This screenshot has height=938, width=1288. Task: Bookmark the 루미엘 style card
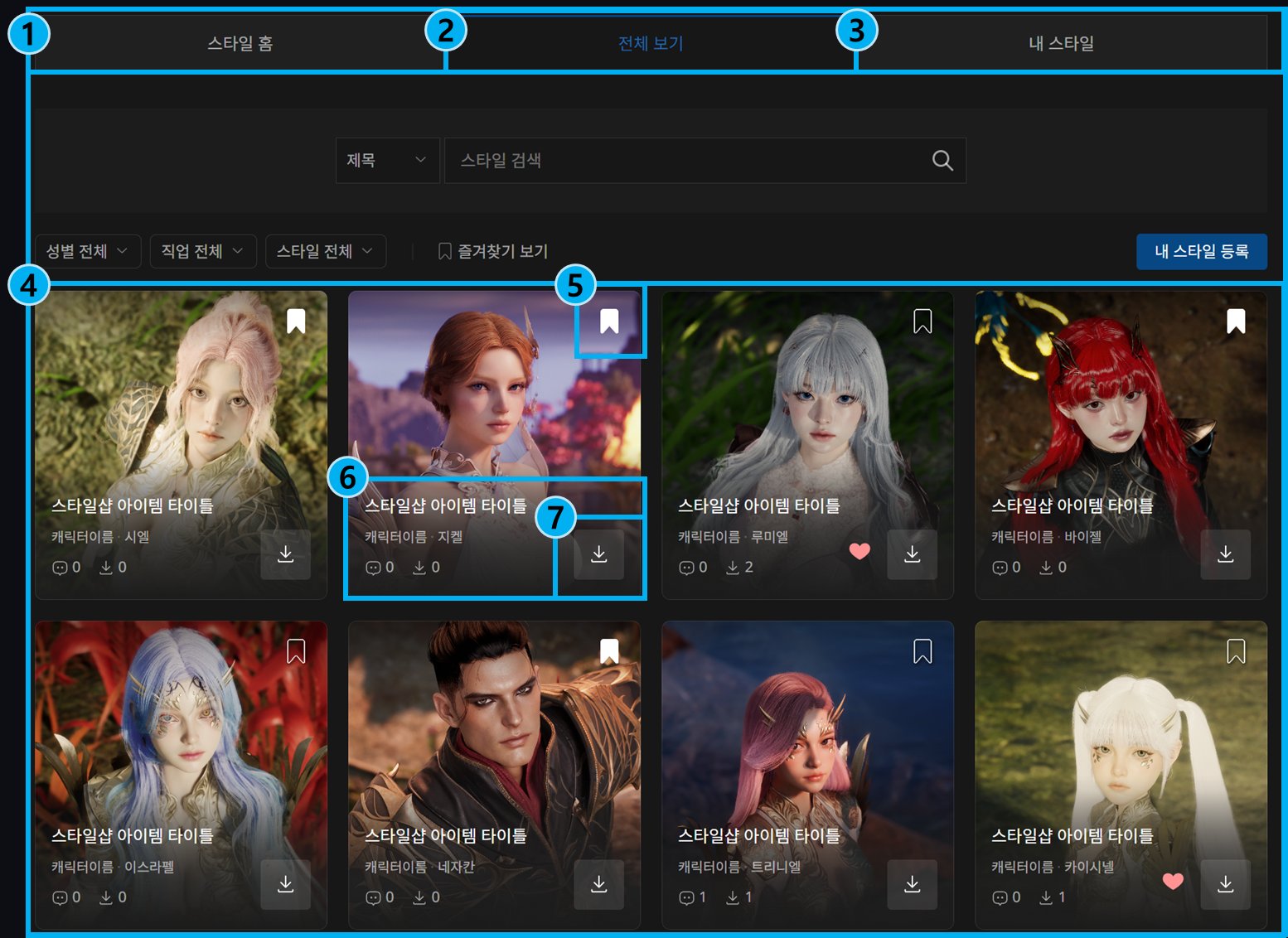click(922, 321)
